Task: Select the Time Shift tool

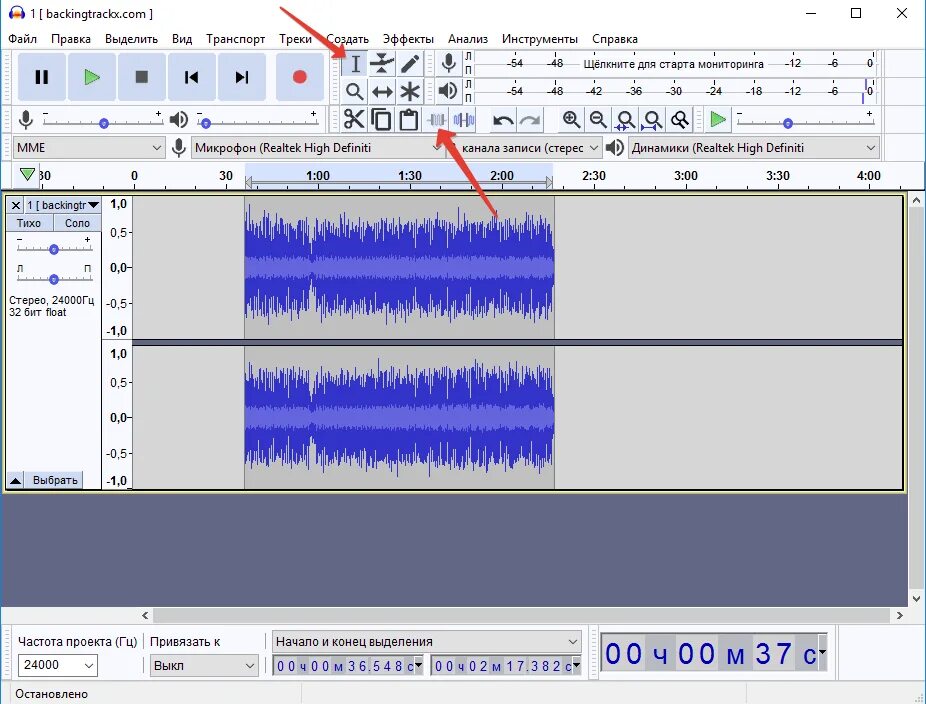Action: tap(382, 91)
